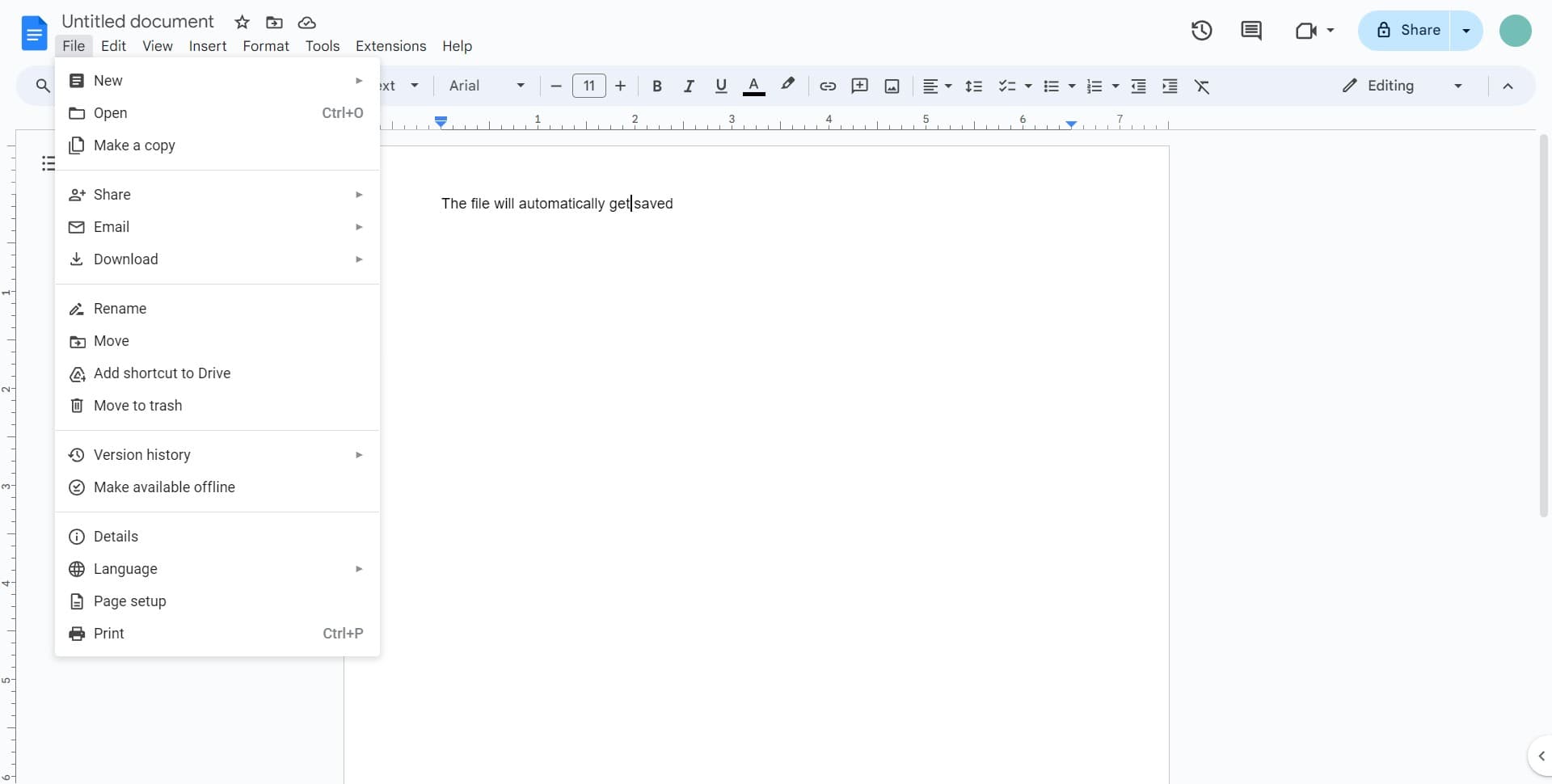Choose Print from the File menu
Screen dimensions: 1552x784
(108, 634)
